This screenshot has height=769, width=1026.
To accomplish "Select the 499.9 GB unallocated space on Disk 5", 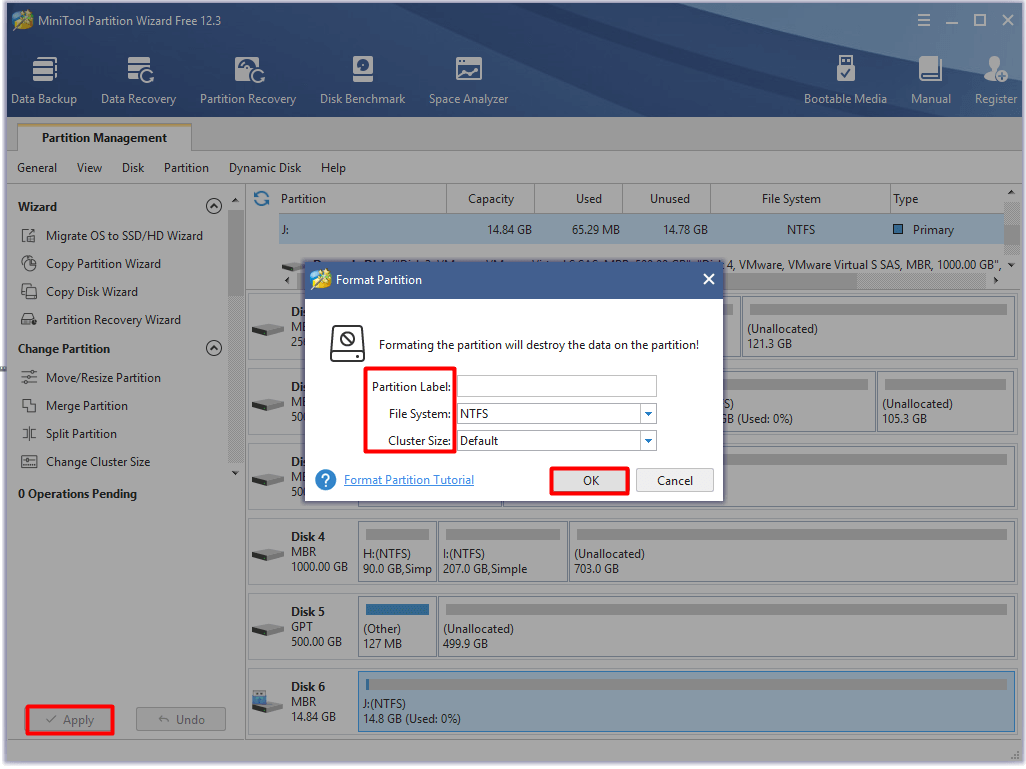I will 726,626.
